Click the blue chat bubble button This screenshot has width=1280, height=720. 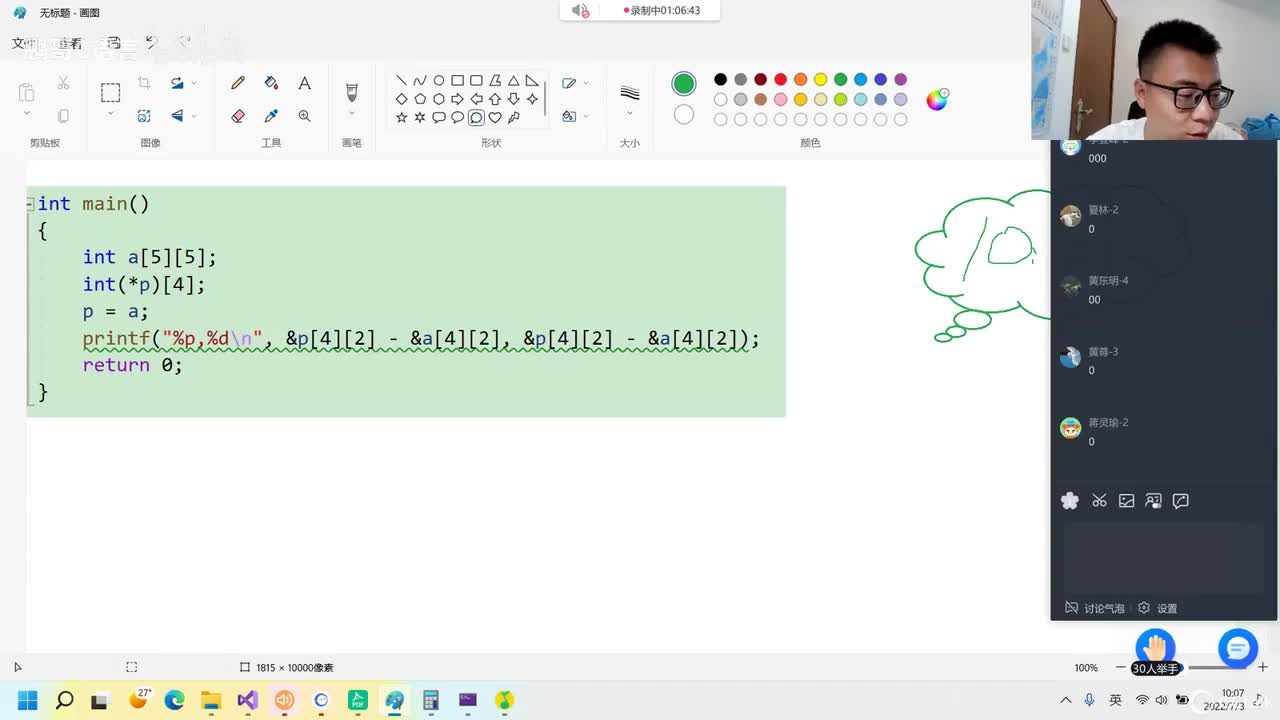1237,649
